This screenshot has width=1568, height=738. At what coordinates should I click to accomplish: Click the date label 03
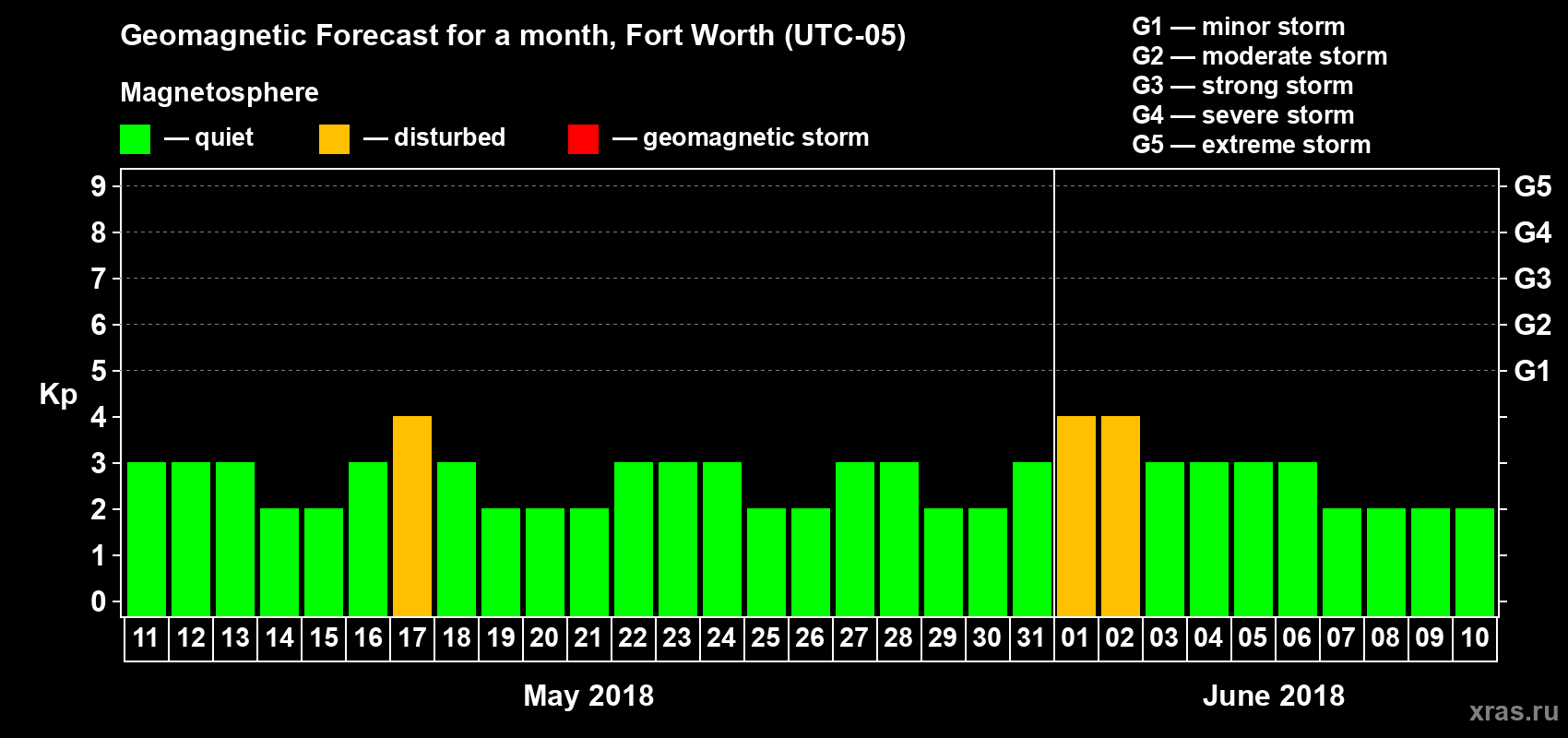pyautogui.click(x=1164, y=637)
